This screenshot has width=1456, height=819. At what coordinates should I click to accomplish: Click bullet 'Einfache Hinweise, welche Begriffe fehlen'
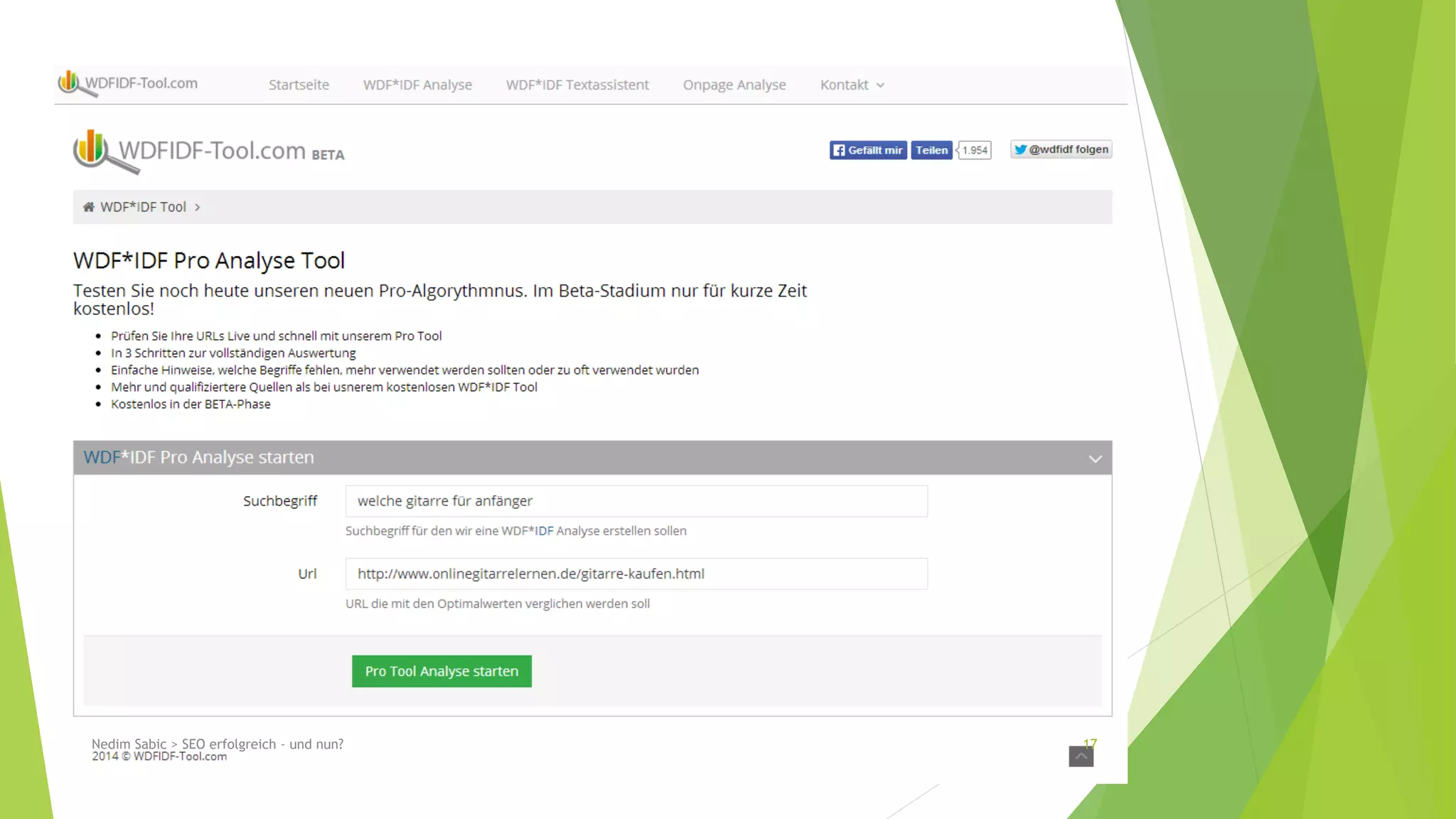point(405,370)
